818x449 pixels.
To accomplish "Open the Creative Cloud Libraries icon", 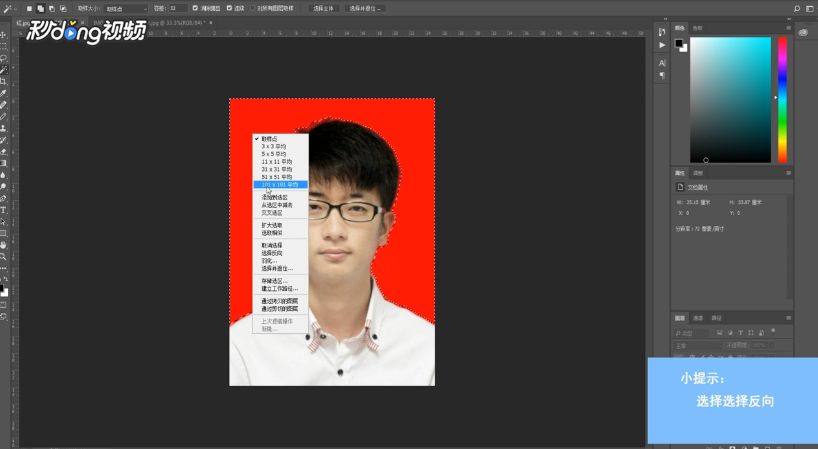I will (x=803, y=32).
